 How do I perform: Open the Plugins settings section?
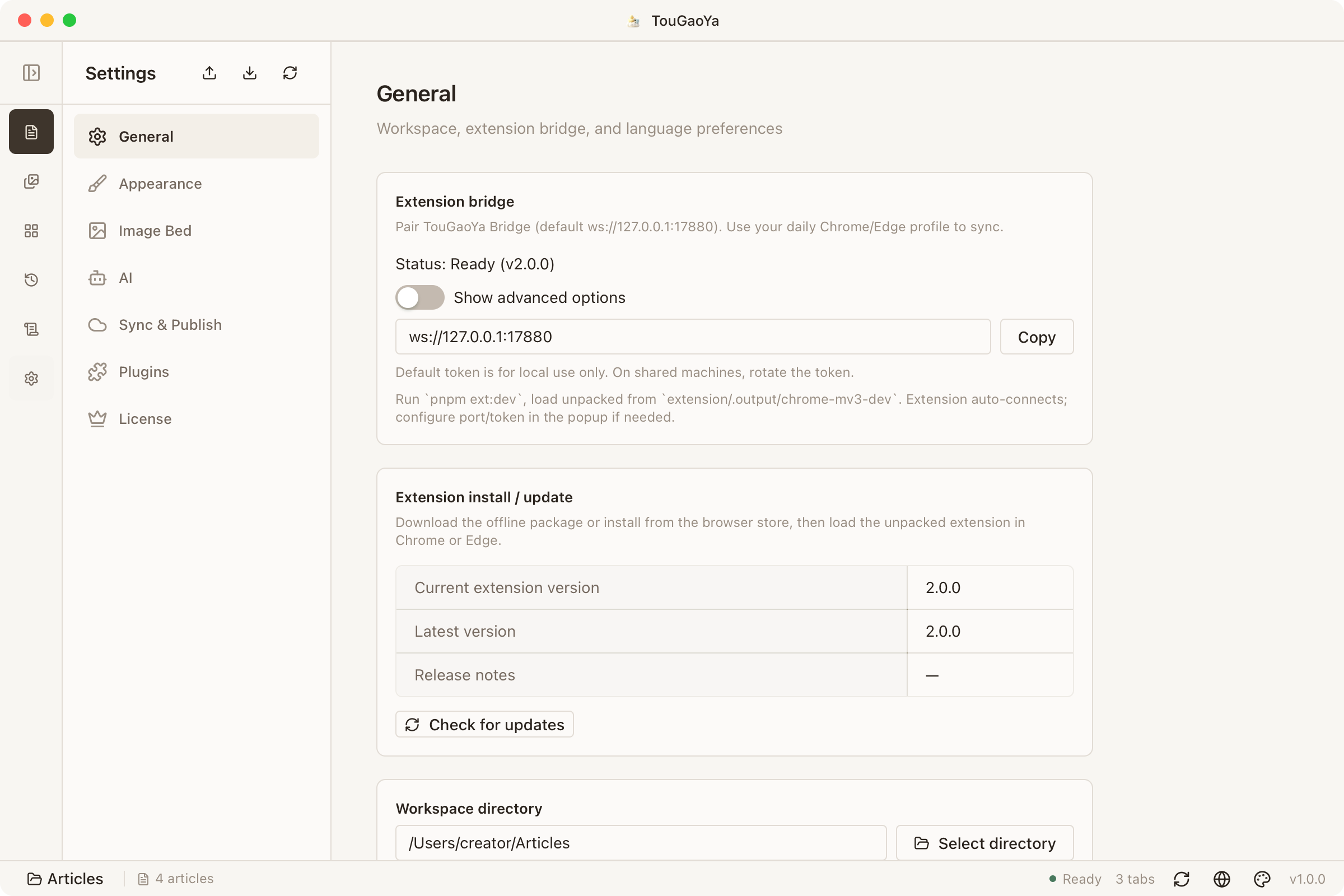(x=197, y=371)
